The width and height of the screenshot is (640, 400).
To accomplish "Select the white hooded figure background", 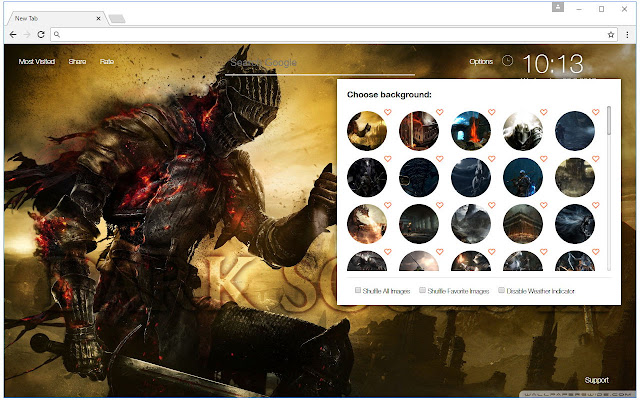I will coord(523,131).
